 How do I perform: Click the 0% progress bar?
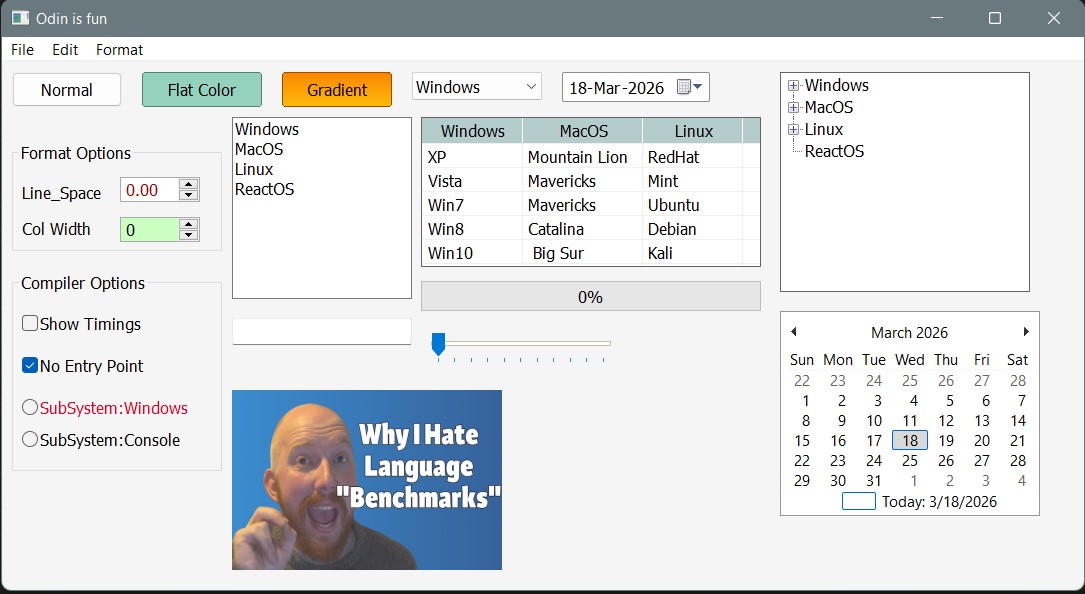click(590, 296)
